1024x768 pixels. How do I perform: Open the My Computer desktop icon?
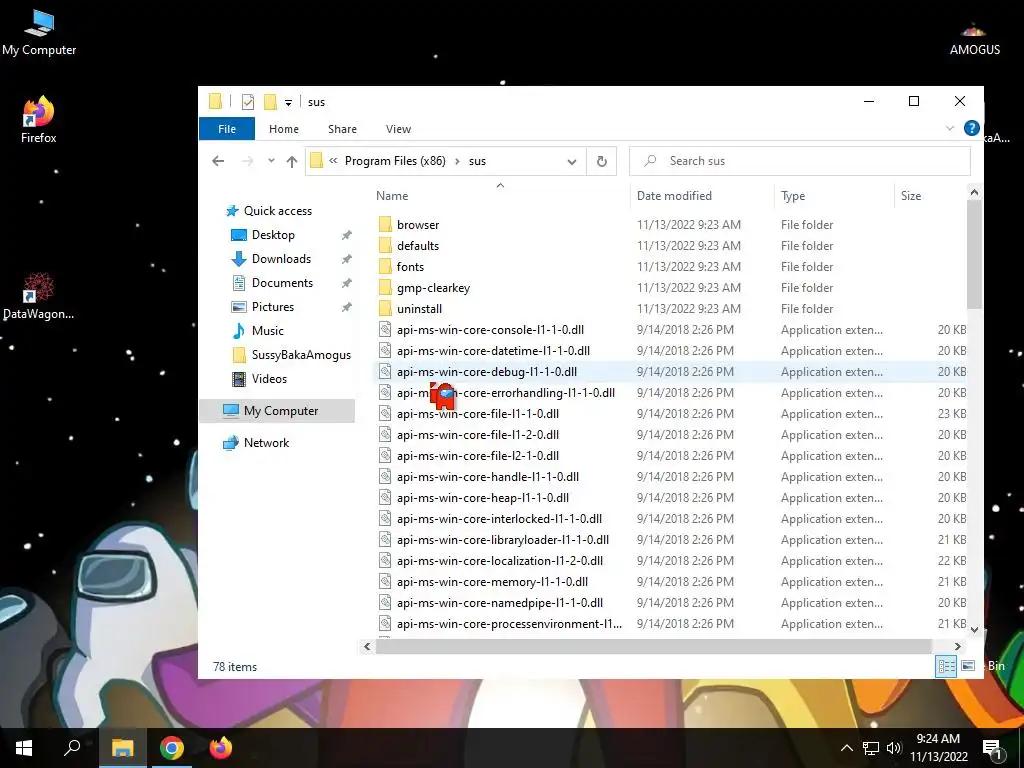coord(39,33)
